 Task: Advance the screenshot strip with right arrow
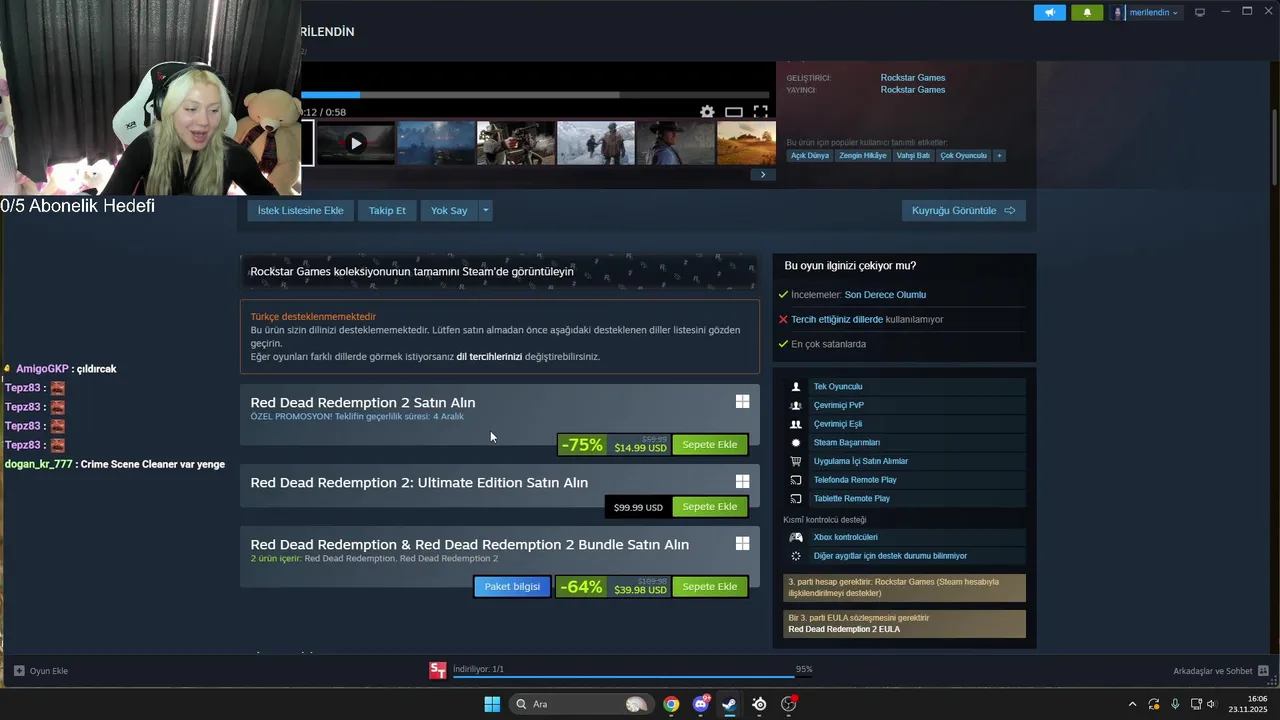[762, 174]
